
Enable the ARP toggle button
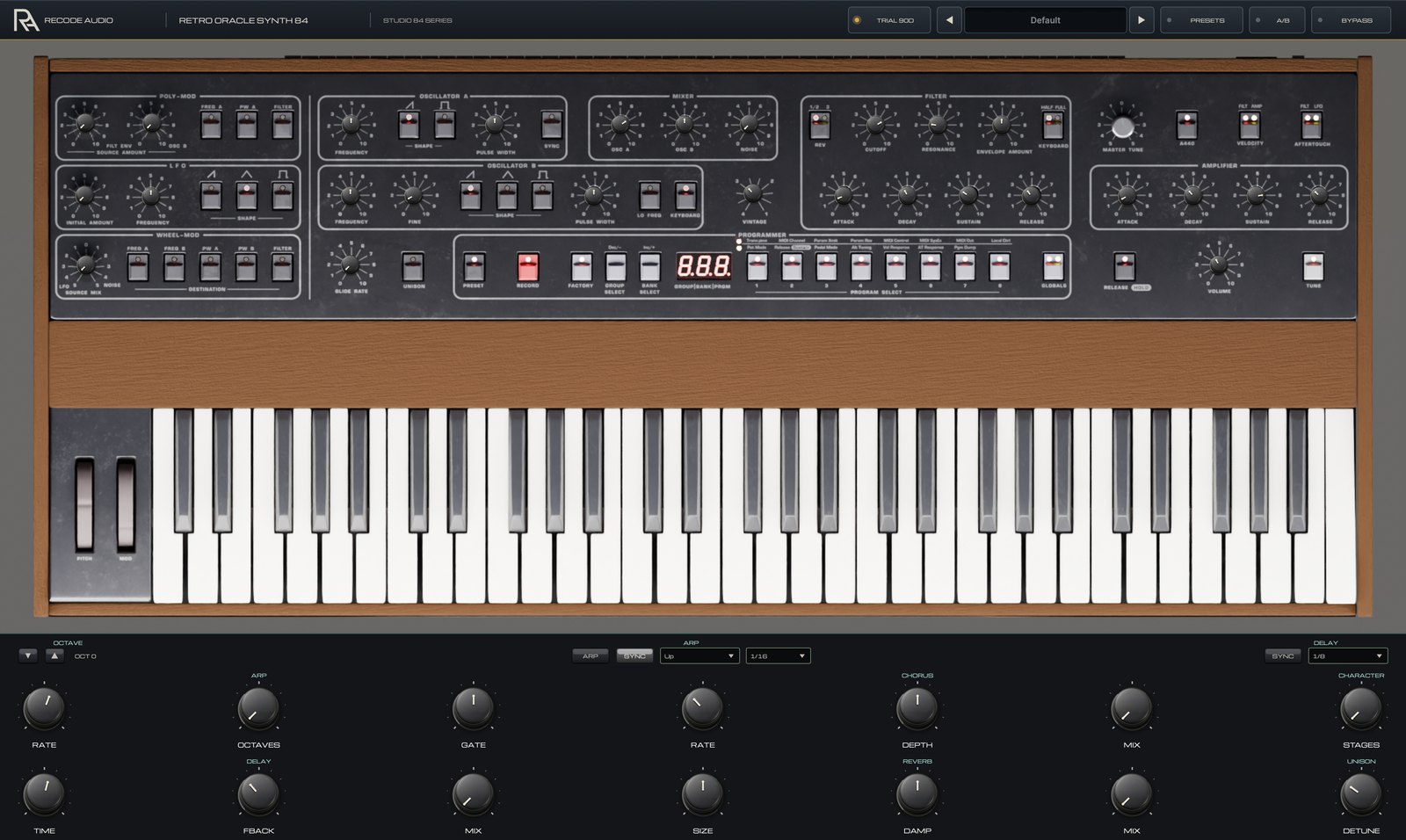point(591,655)
